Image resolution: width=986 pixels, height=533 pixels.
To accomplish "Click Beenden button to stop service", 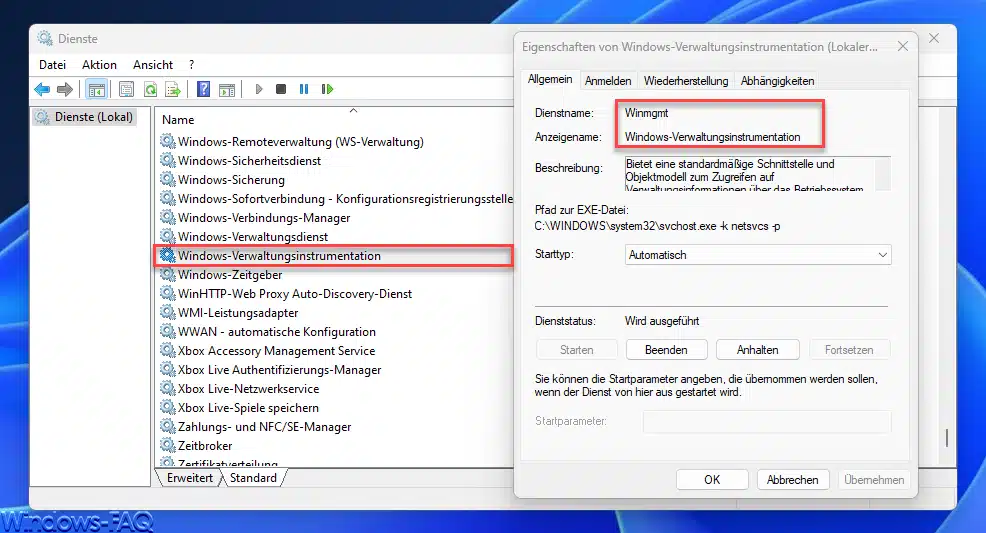I will 666,350.
